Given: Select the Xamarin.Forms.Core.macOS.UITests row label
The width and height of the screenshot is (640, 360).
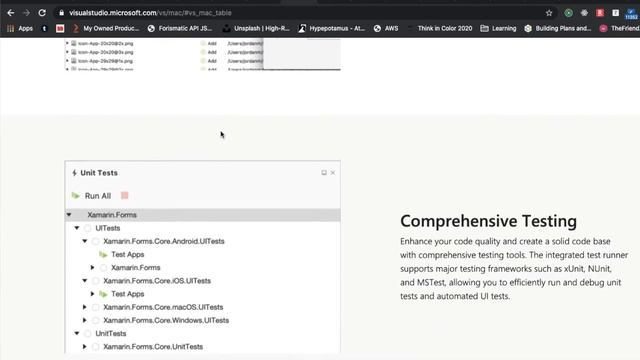Looking at the screenshot, I should [163, 307].
